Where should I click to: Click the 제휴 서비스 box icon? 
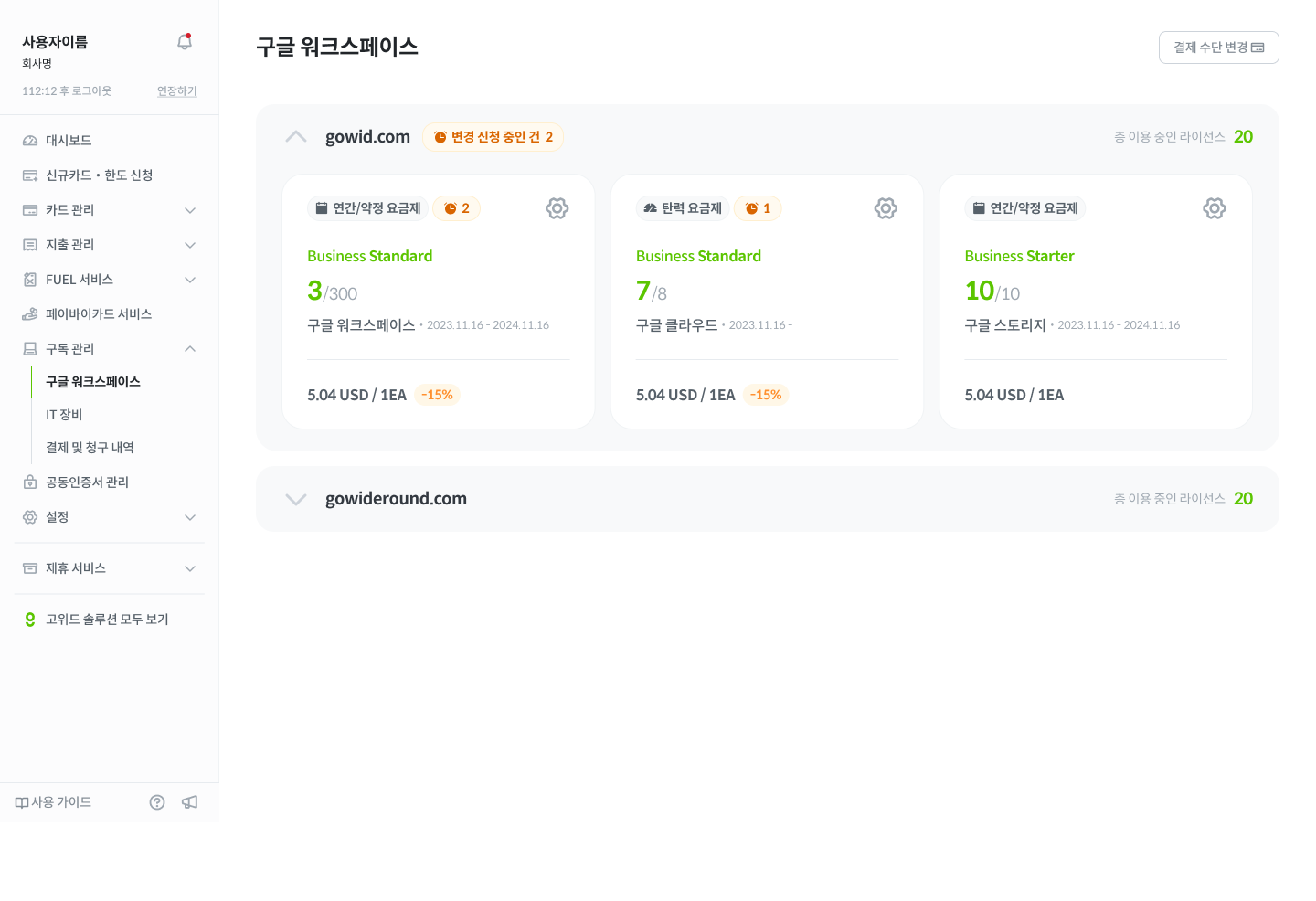(x=30, y=568)
